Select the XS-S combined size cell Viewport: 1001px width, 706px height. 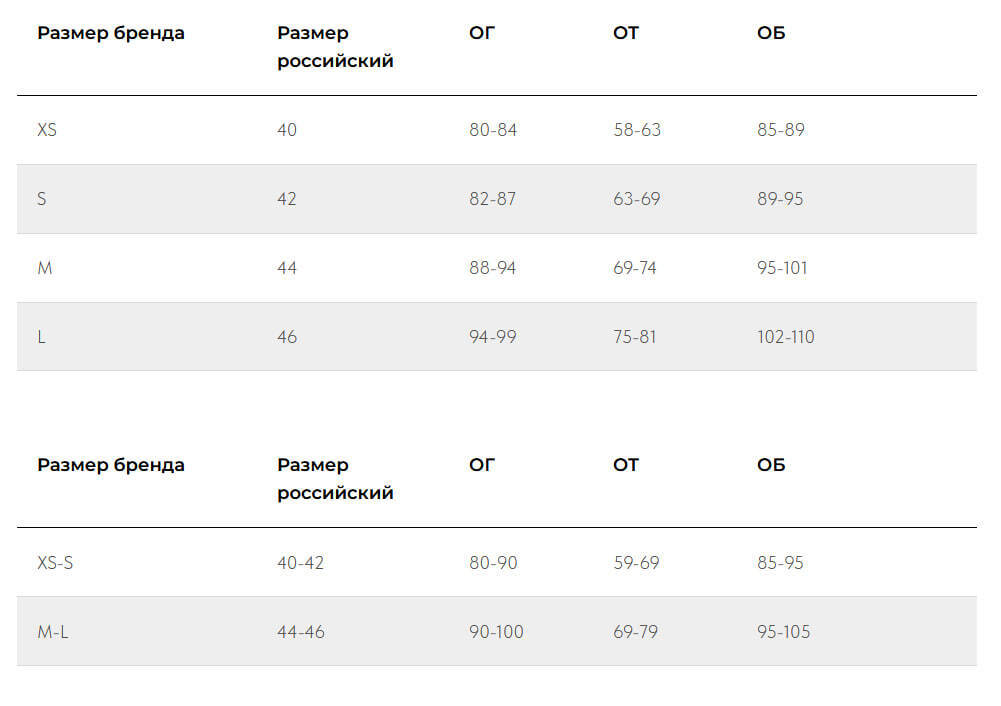tap(55, 563)
